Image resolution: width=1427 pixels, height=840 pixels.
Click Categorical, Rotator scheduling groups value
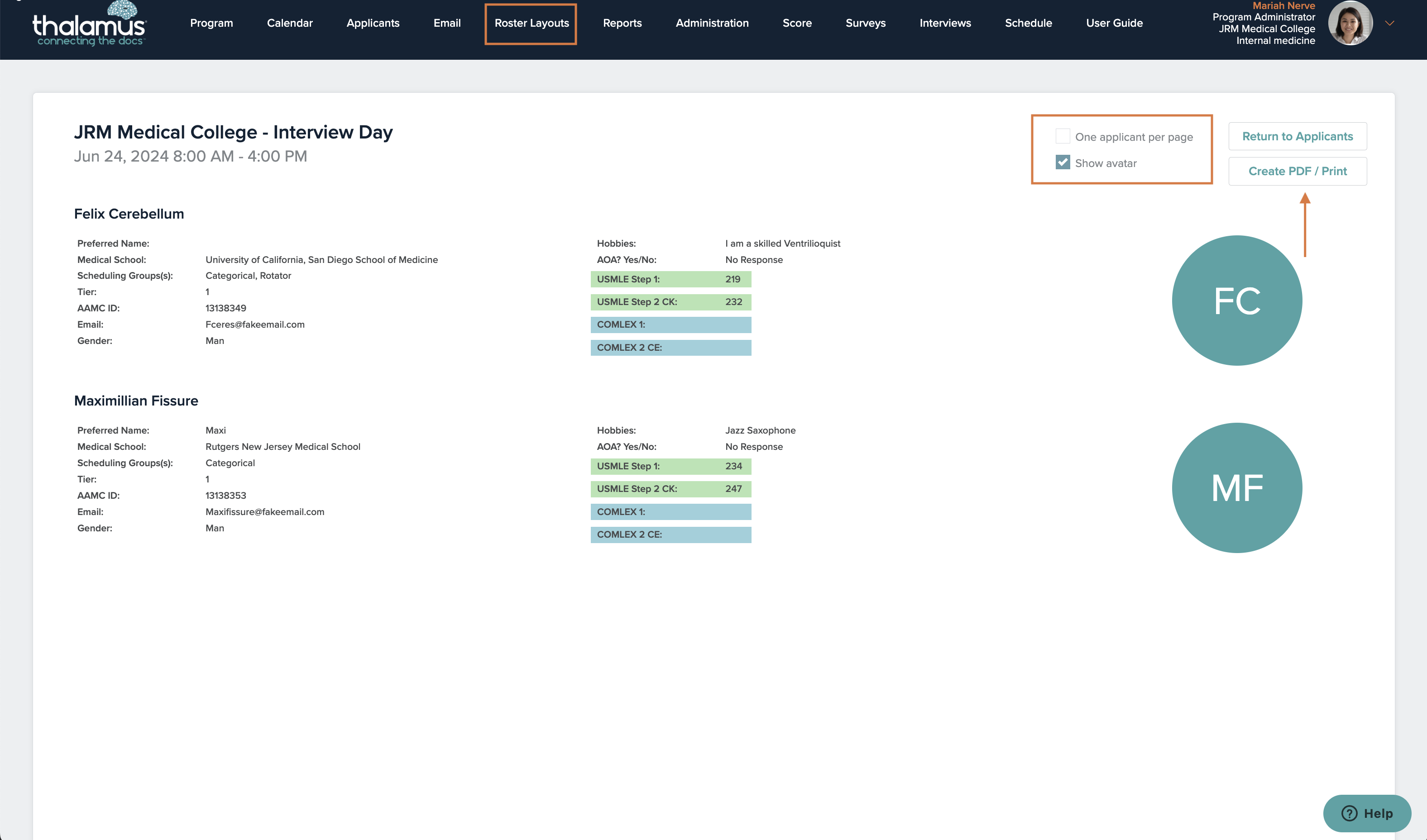tap(248, 276)
